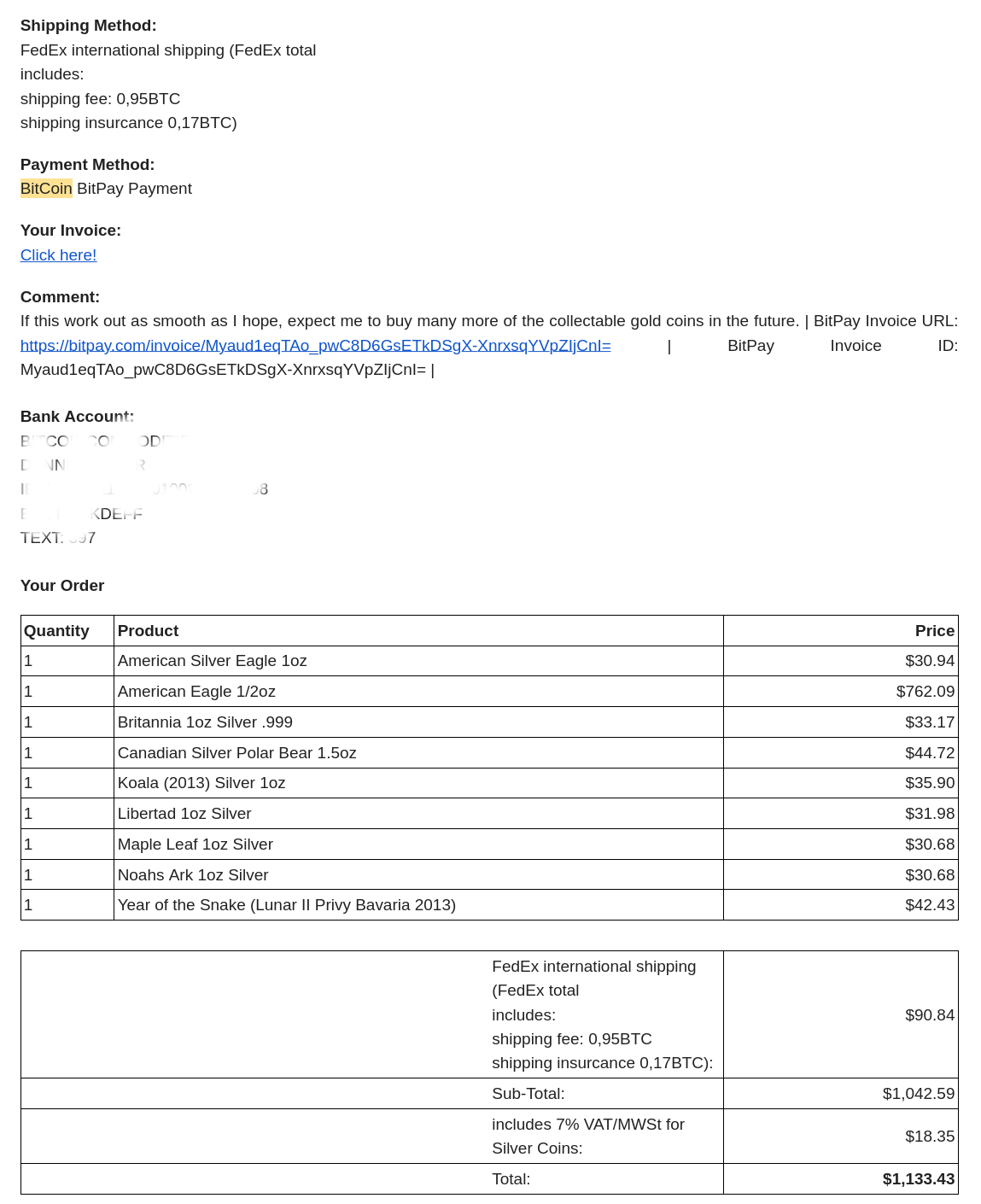
Task: Click 'shipping insurance 0,17BTC)' line at top
Action: click(x=129, y=123)
